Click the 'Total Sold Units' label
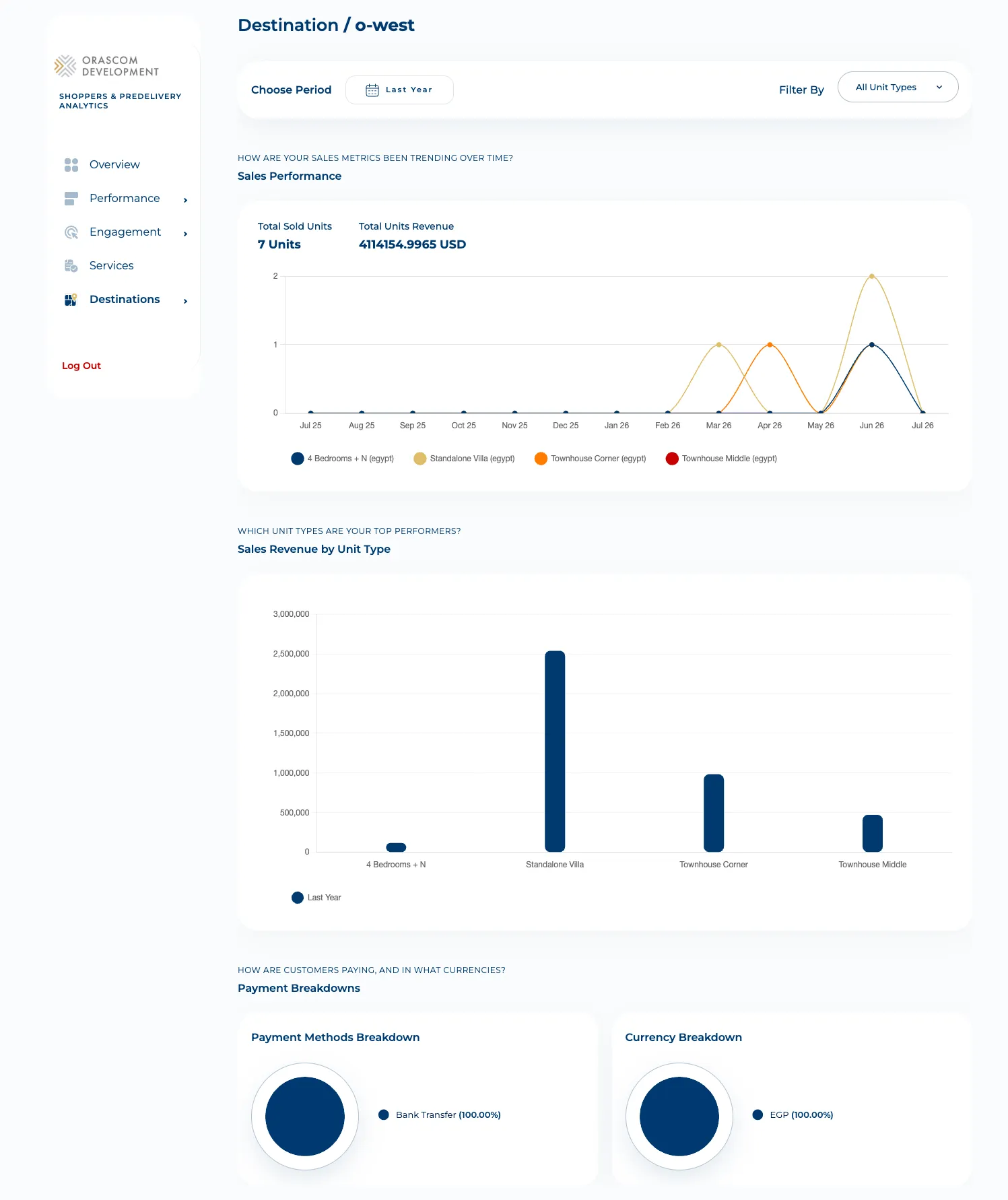Viewport: 1008px width, 1200px height. pos(295,226)
